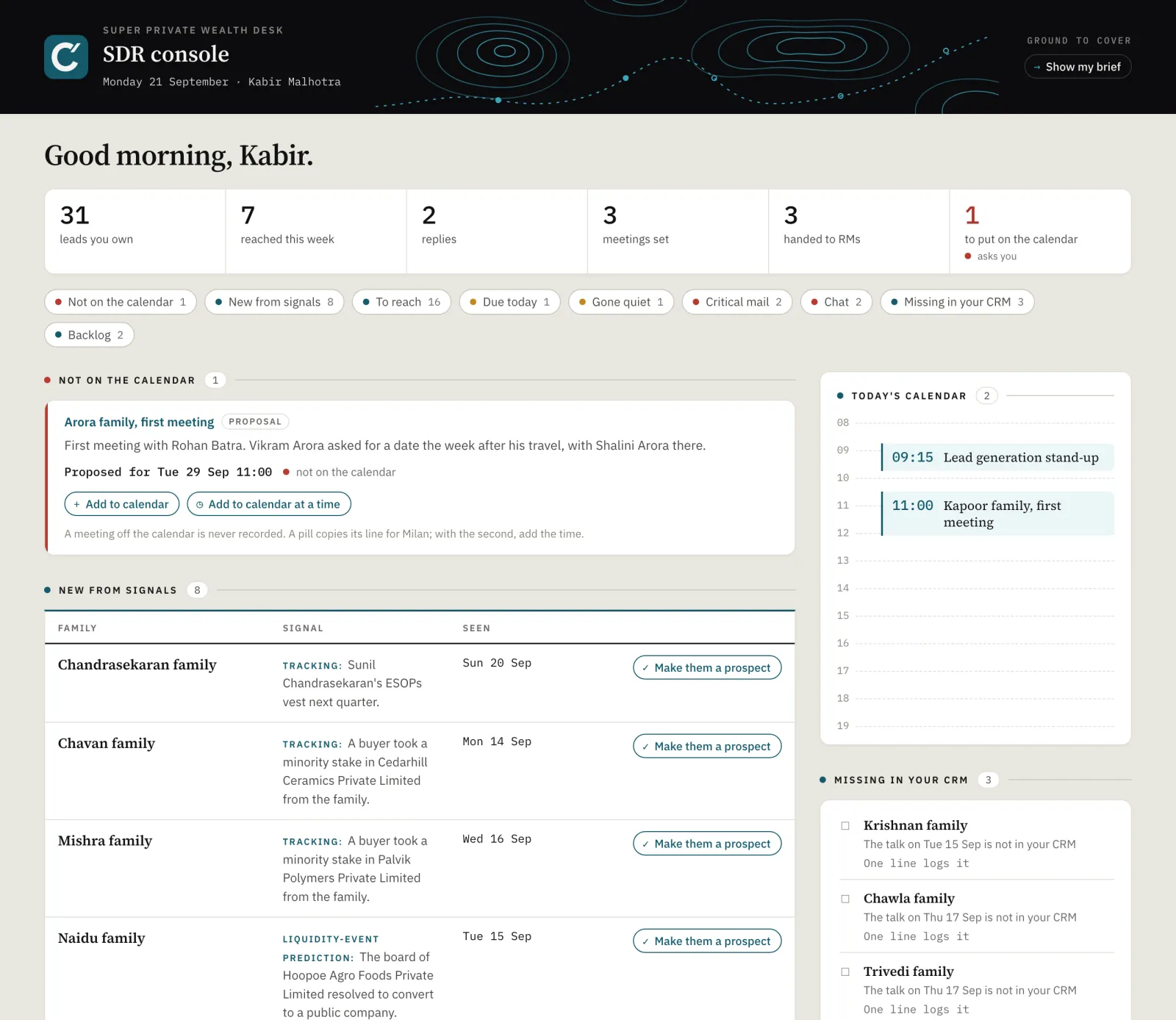Viewport: 1176px width, 1020px height.
Task: Select the Not on the calendar filter pill
Action: tap(121, 302)
